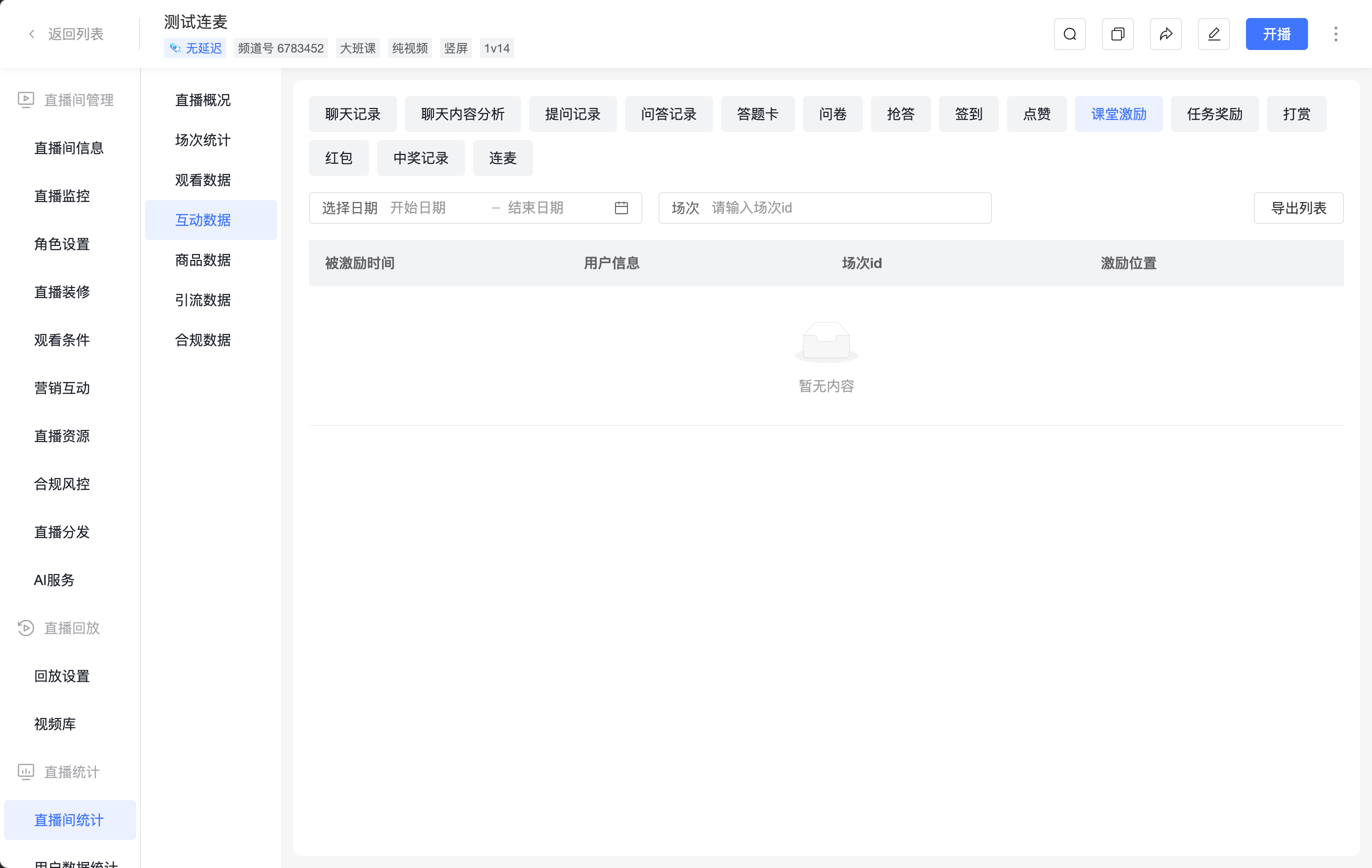The width and height of the screenshot is (1372, 868).
Task: Click the blue 开播 button
Action: 1276,34
